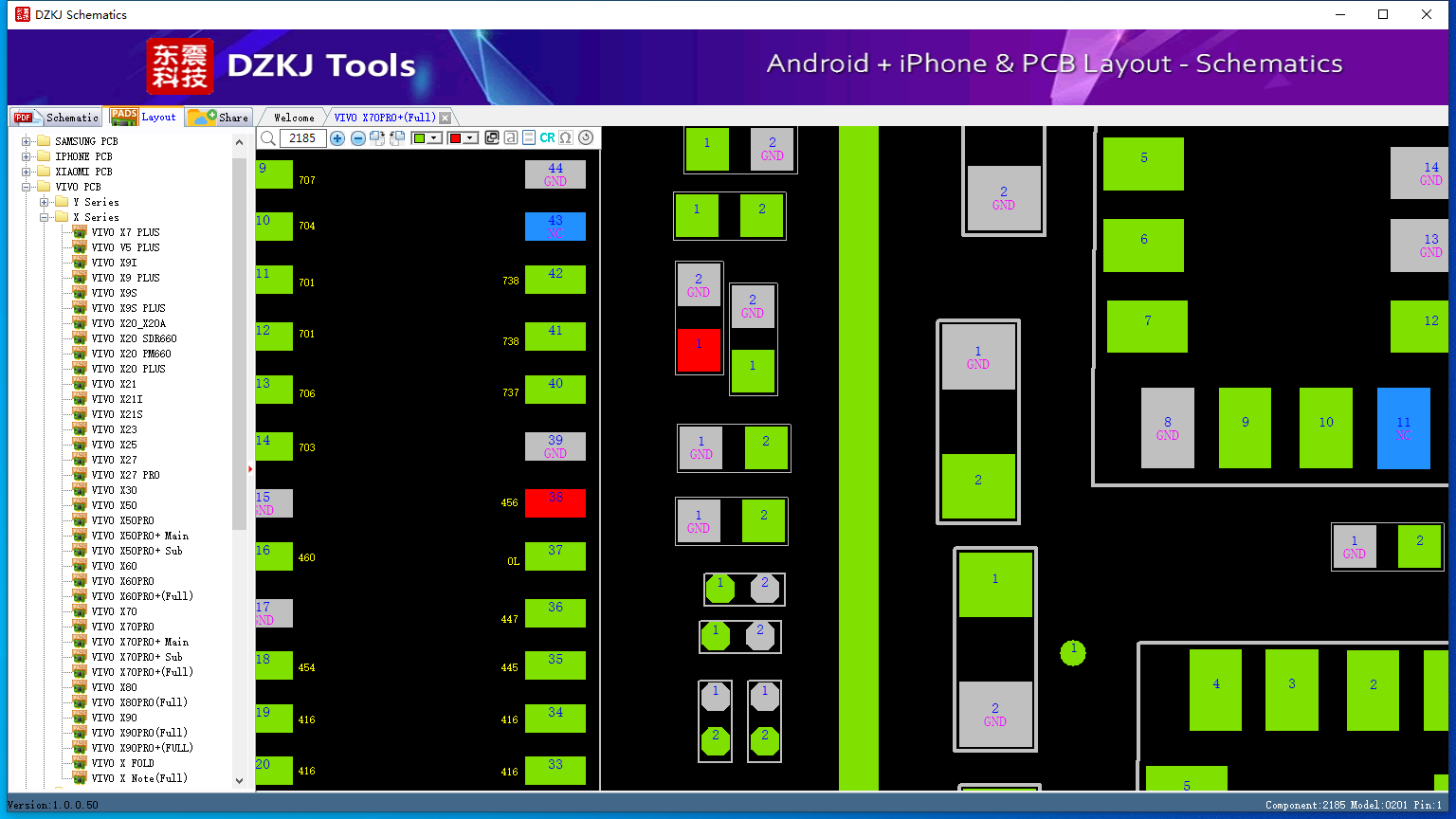Click the magnifier search icon beside 2185
The height and width of the screenshot is (819, 1456).
[x=268, y=138]
